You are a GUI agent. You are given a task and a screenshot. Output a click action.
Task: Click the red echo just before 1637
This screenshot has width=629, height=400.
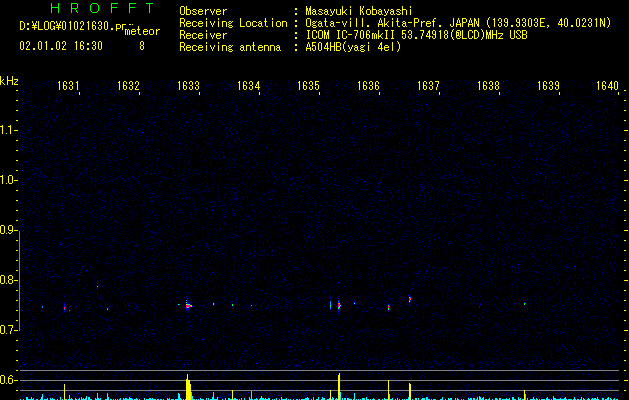410,299
